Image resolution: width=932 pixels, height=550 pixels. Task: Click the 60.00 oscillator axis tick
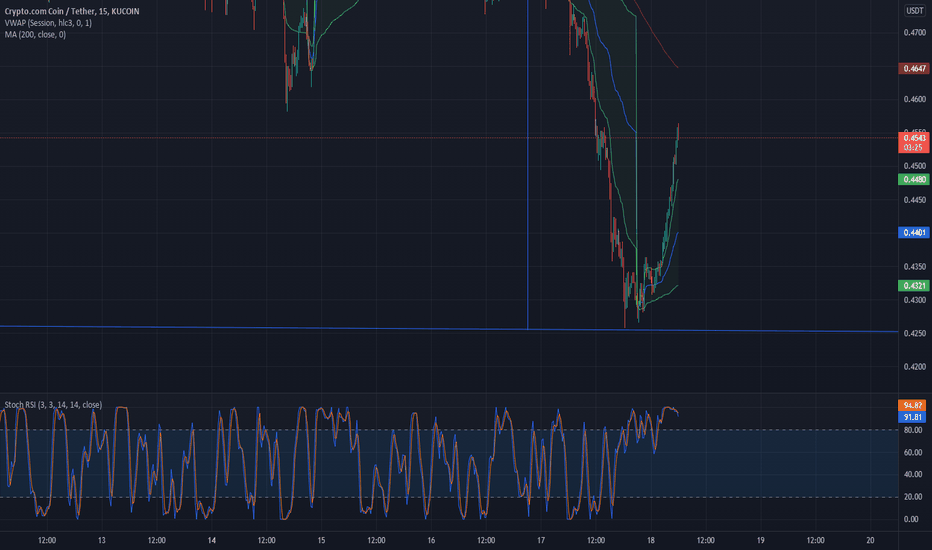(x=913, y=452)
